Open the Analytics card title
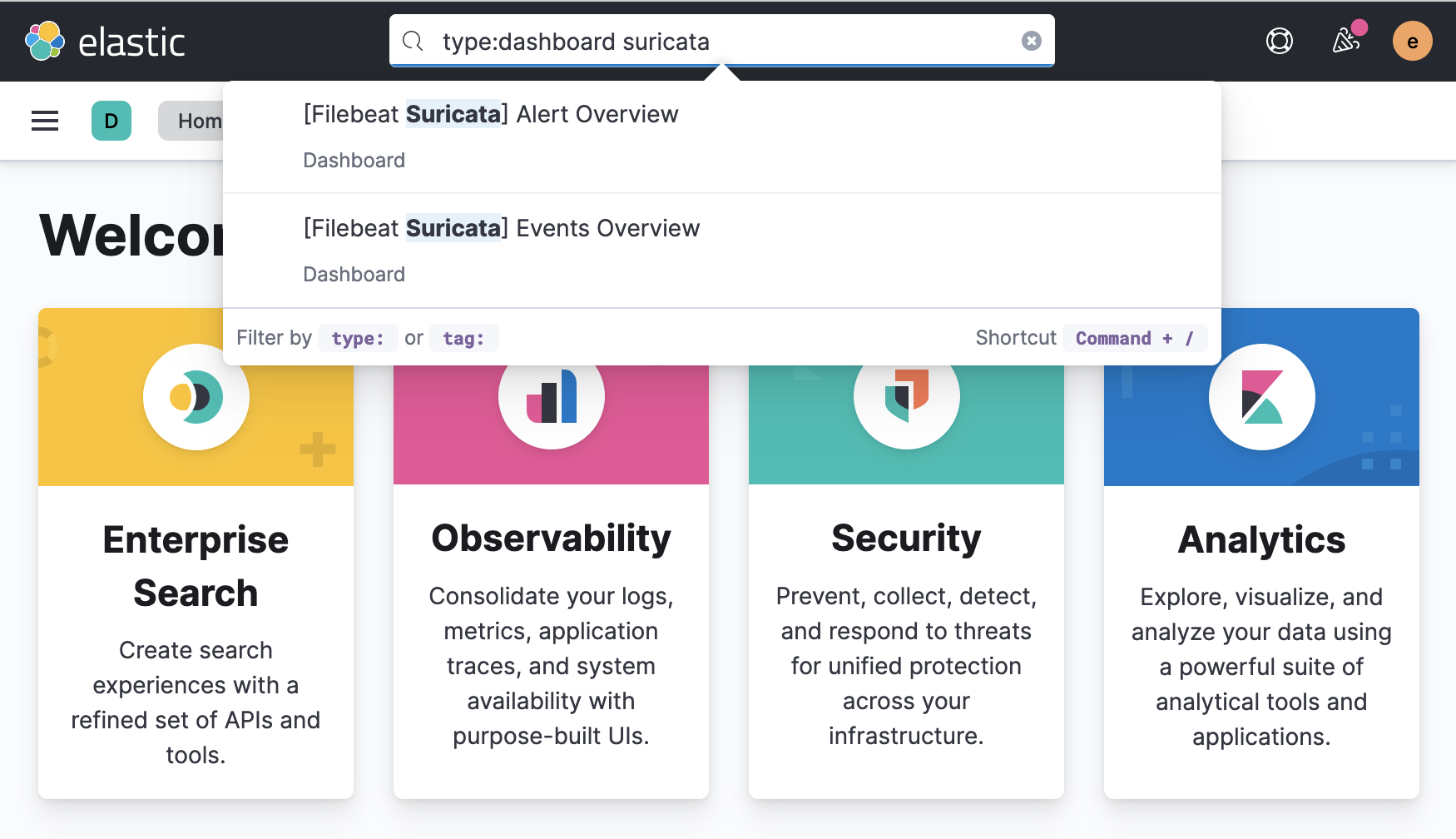This screenshot has height=839, width=1456. coord(1262,539)
